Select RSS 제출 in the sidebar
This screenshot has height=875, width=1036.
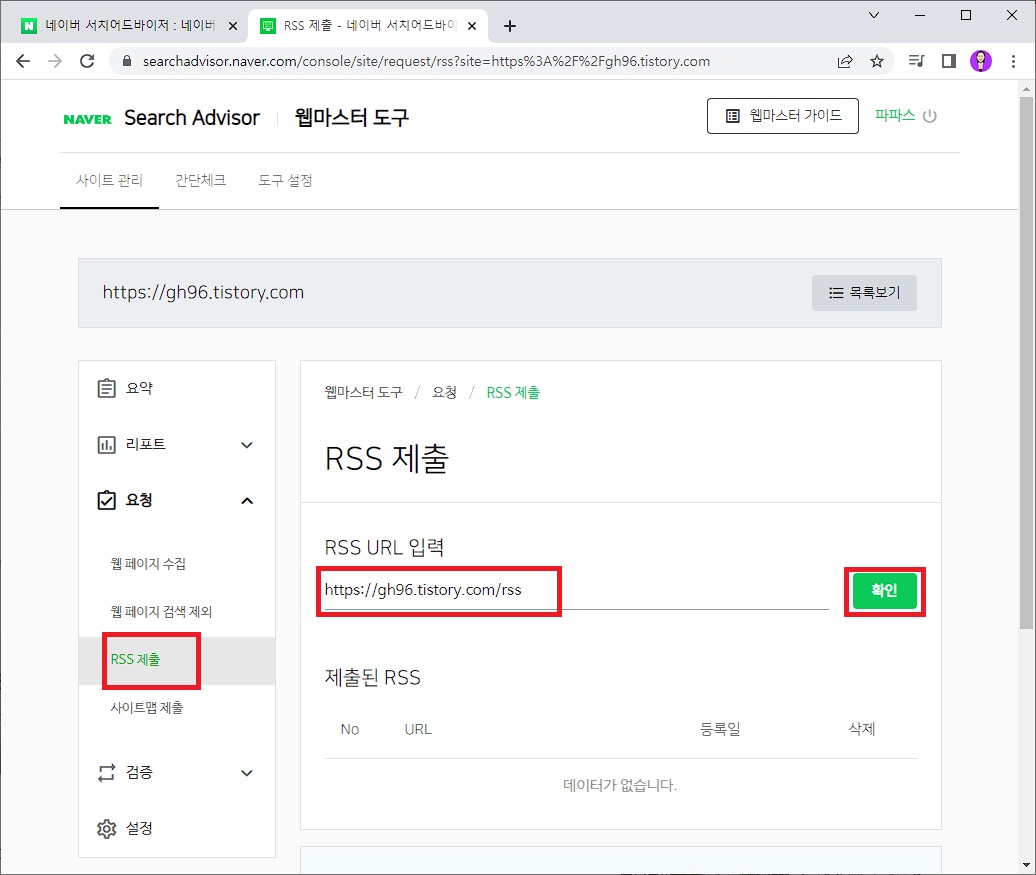(x=135, y=660)
